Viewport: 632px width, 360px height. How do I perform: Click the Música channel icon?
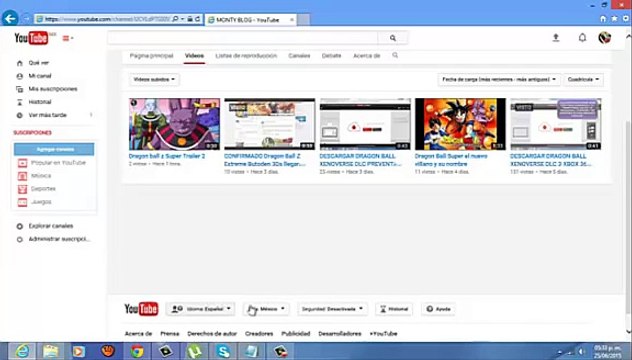click(23, 176)
